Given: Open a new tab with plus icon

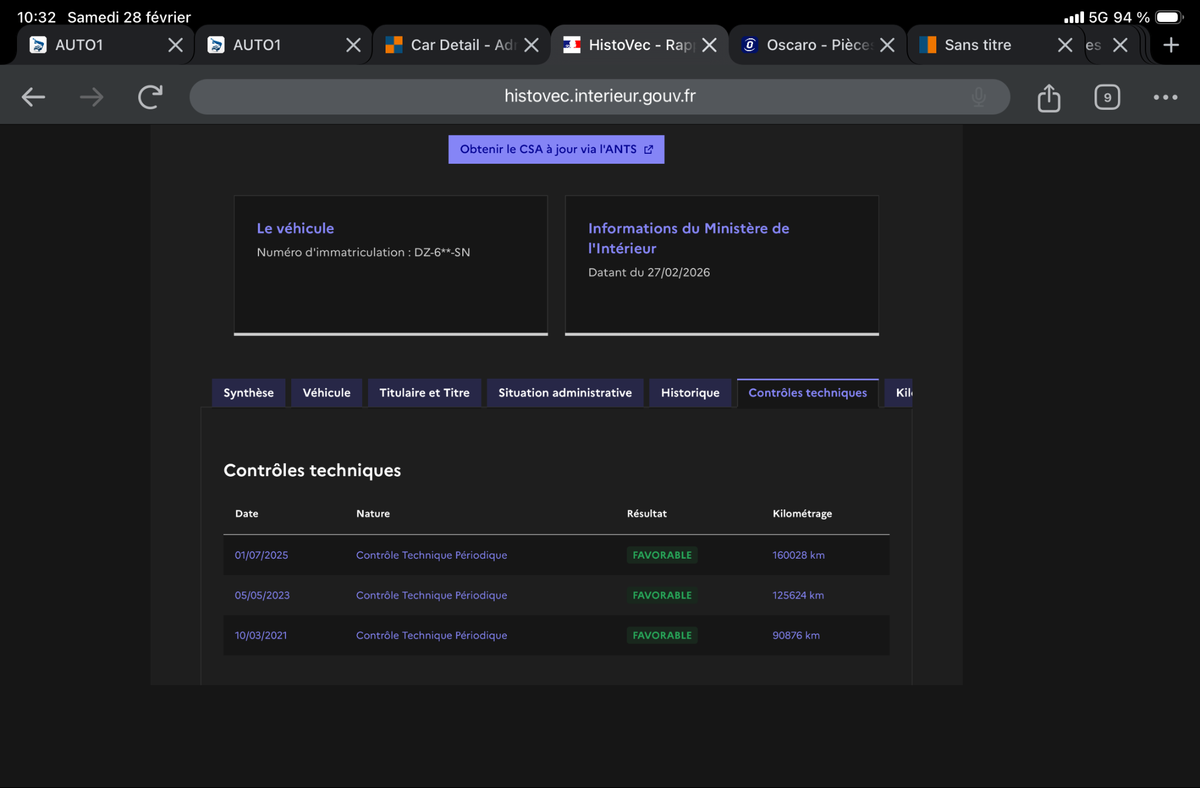Looking at the screenshot, I should [x=1171, y=45].
